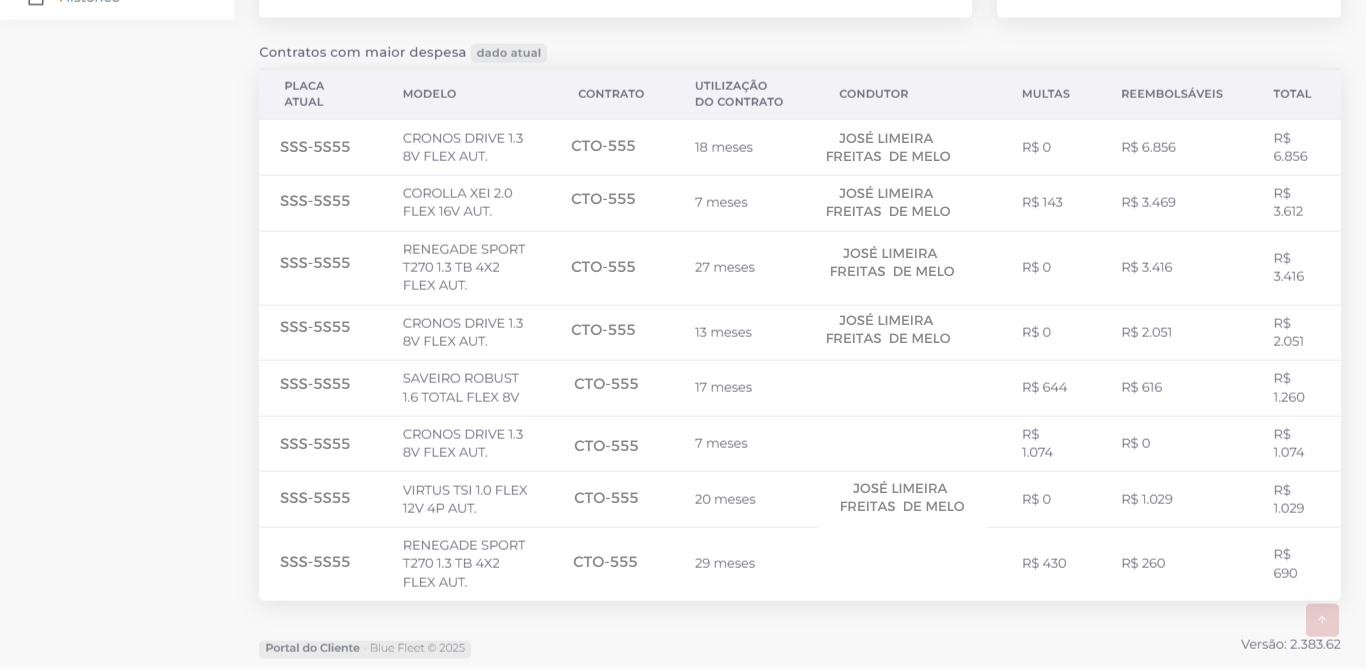Viewport: 1366px width, 669px height.
Task: Select RENEGADE SPORT model with 29 meses usage
Action: 464,563
